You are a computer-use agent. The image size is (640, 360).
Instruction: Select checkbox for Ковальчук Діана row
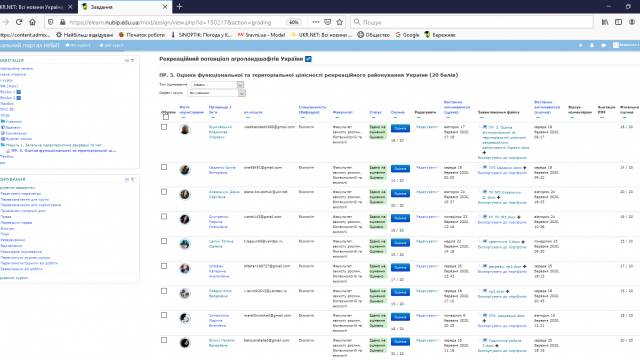(164, 192)
